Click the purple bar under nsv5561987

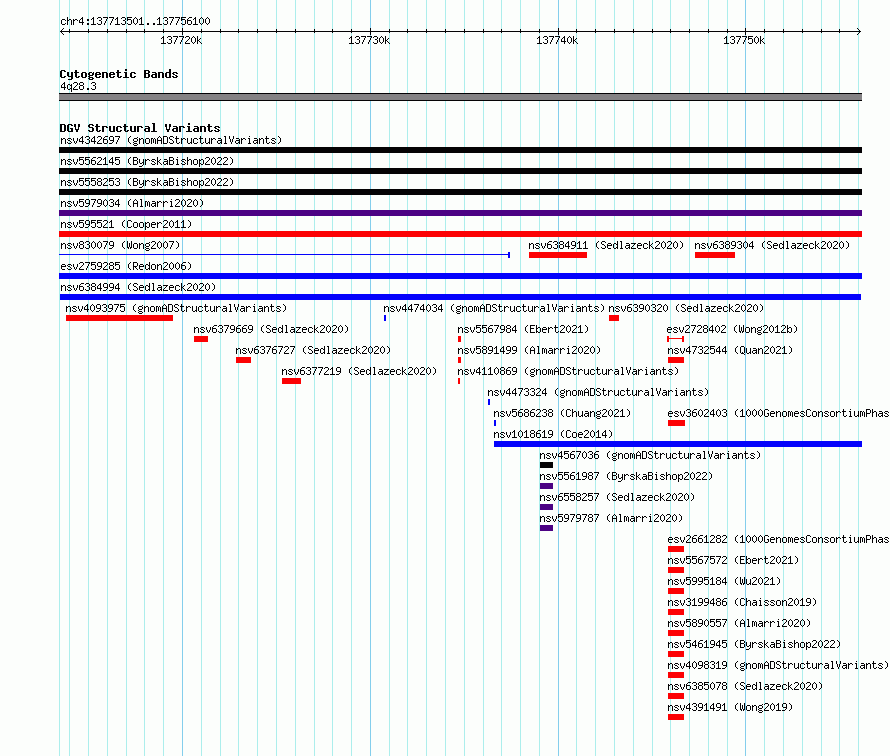[x=547, y=486]
